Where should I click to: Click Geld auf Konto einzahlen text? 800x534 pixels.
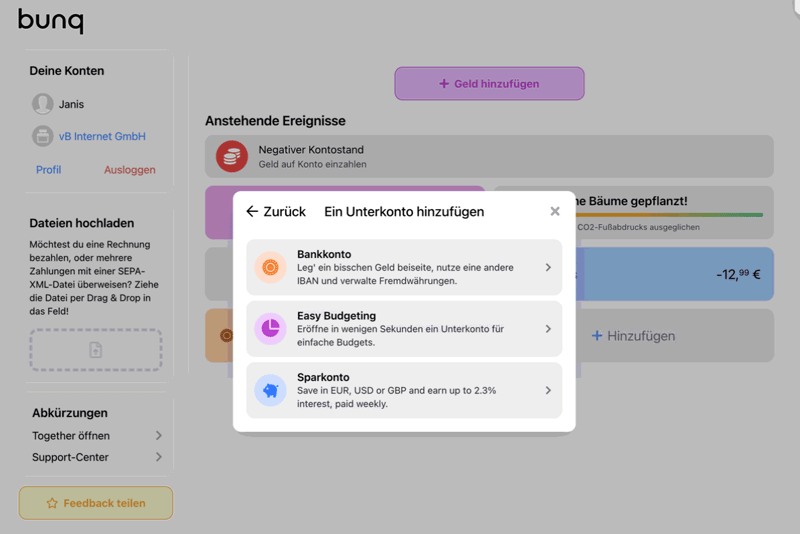tap(312, 164)
